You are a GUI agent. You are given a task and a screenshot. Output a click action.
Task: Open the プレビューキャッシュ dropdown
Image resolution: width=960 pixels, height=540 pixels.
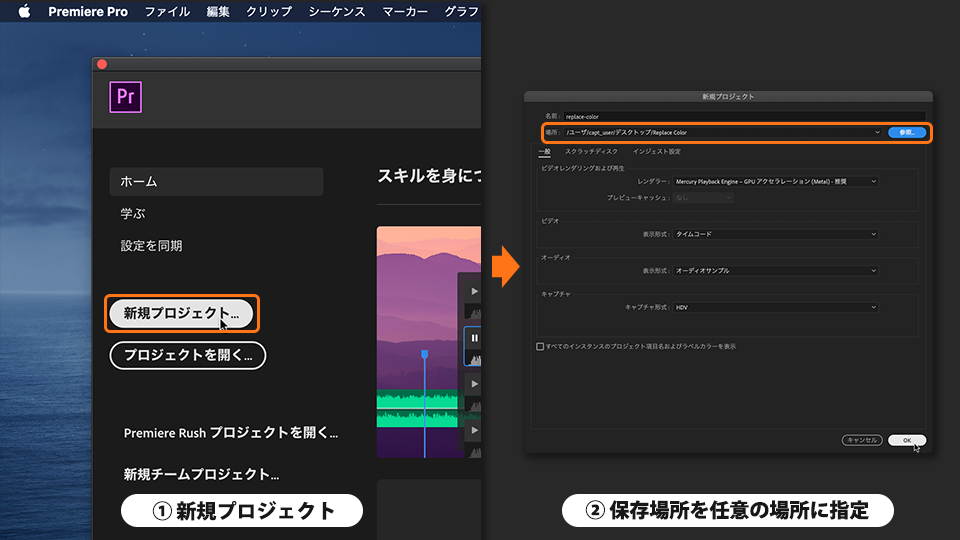tap(703, 198)
